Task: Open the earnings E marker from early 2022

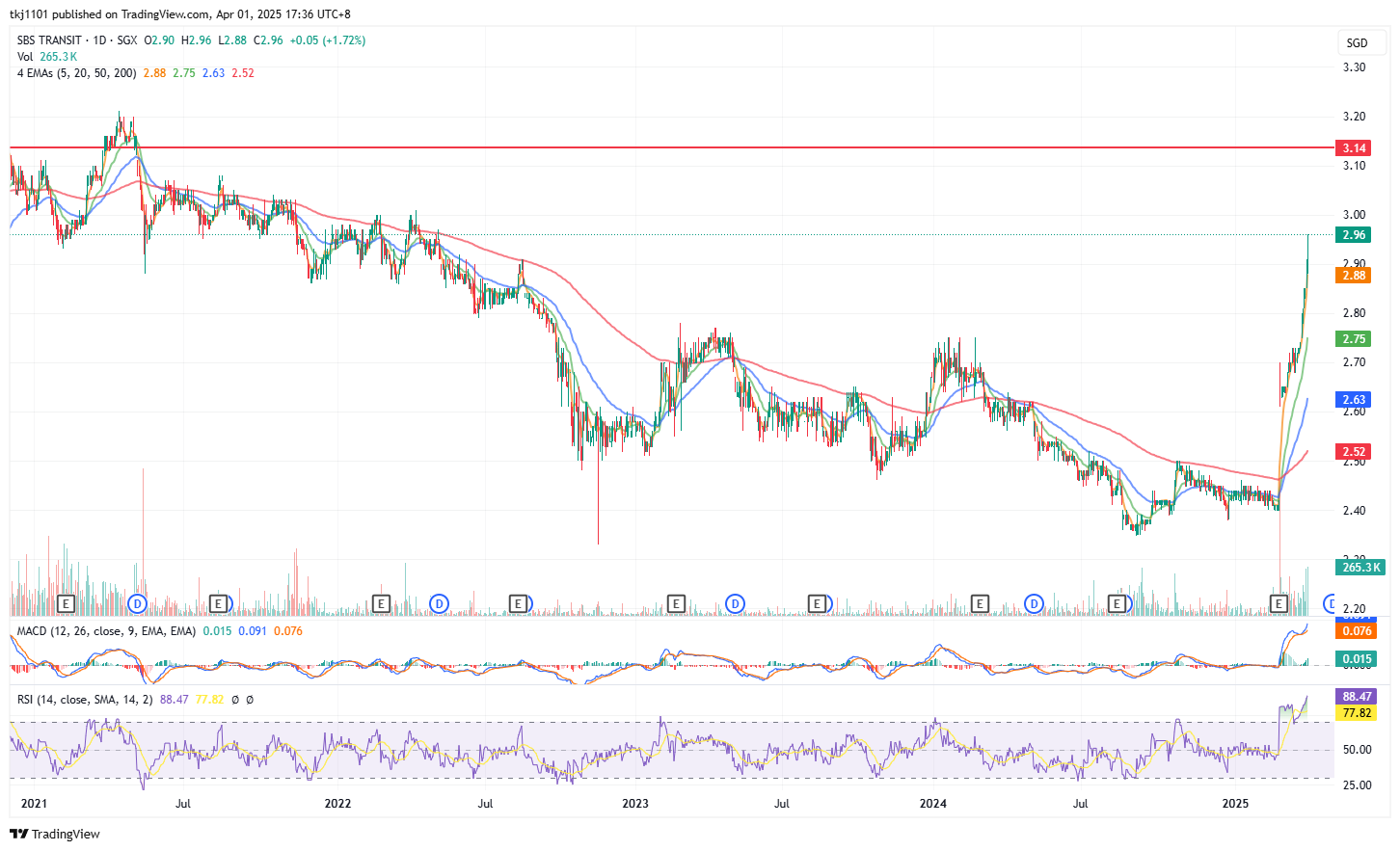Action: [x=381, y=604]
